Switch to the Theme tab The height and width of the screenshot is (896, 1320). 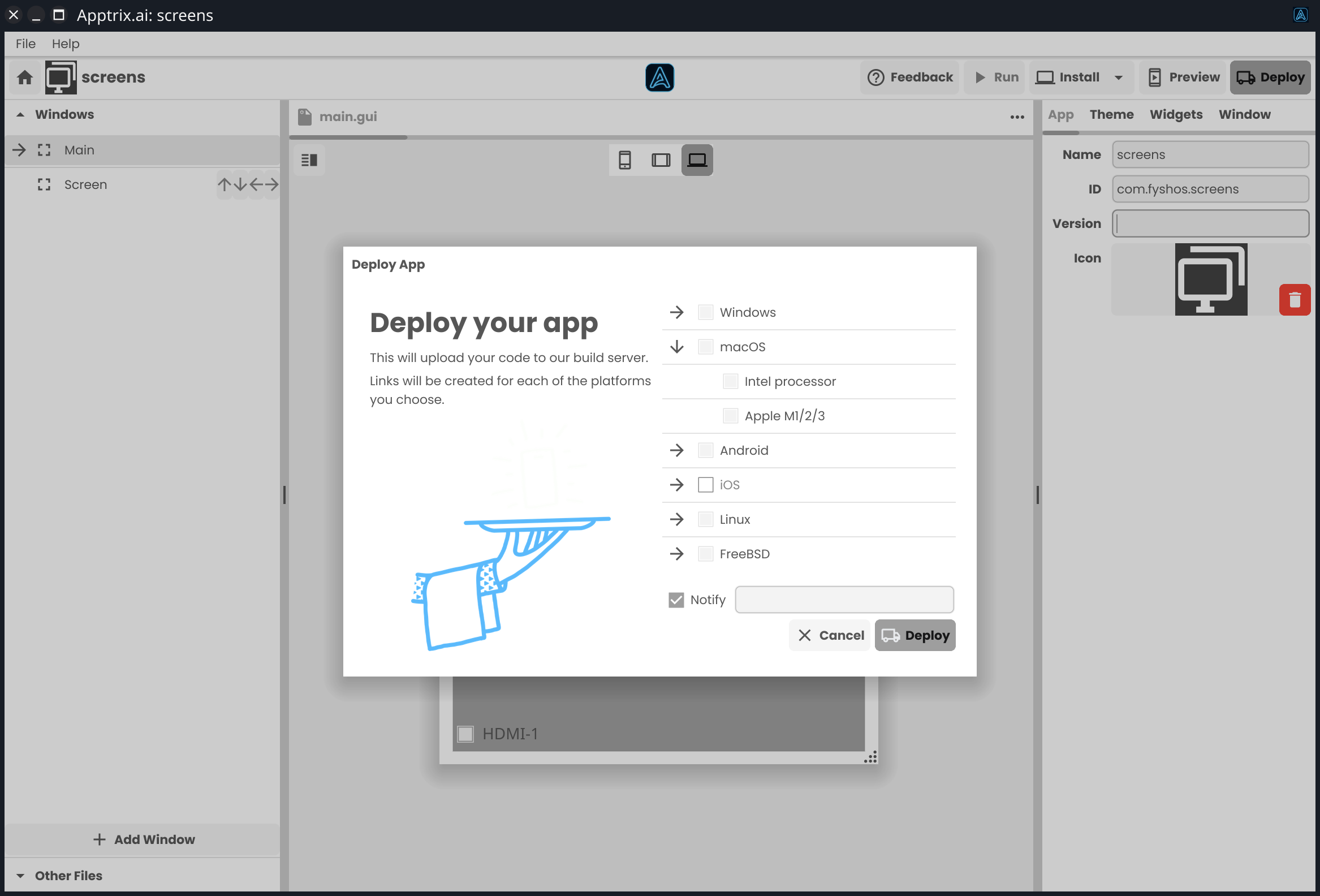(1111, 114)
